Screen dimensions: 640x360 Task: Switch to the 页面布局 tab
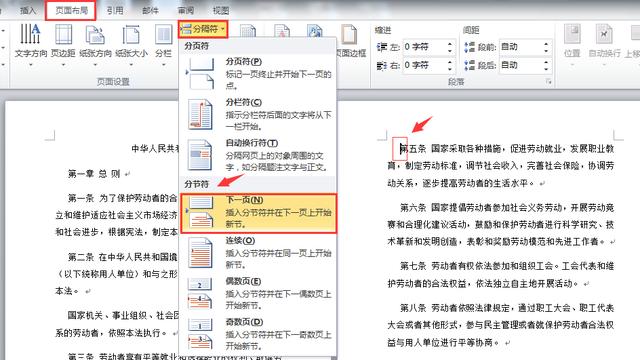[x=71, y=10]
